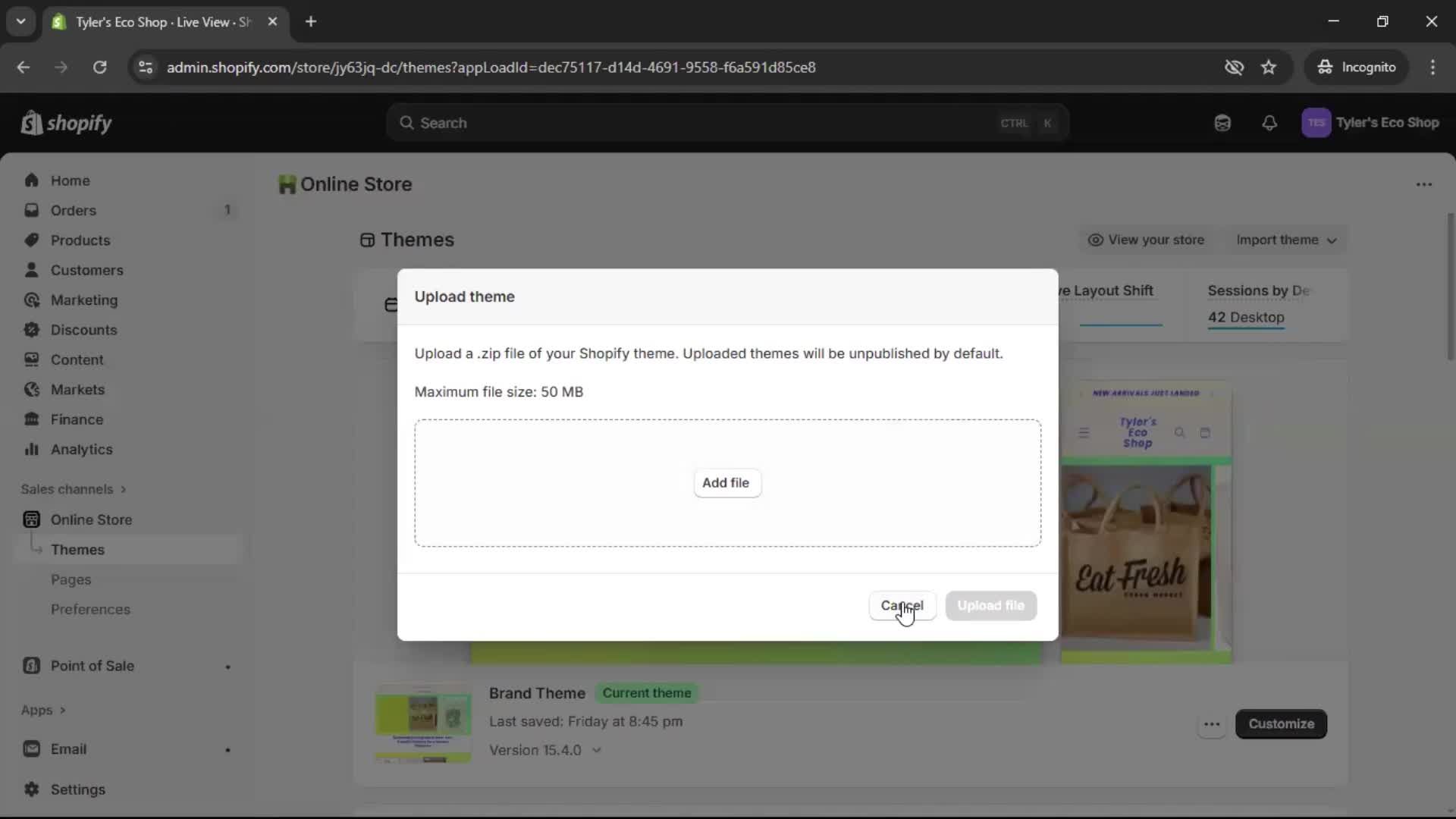Click View your store

(x=1147, y=240)
